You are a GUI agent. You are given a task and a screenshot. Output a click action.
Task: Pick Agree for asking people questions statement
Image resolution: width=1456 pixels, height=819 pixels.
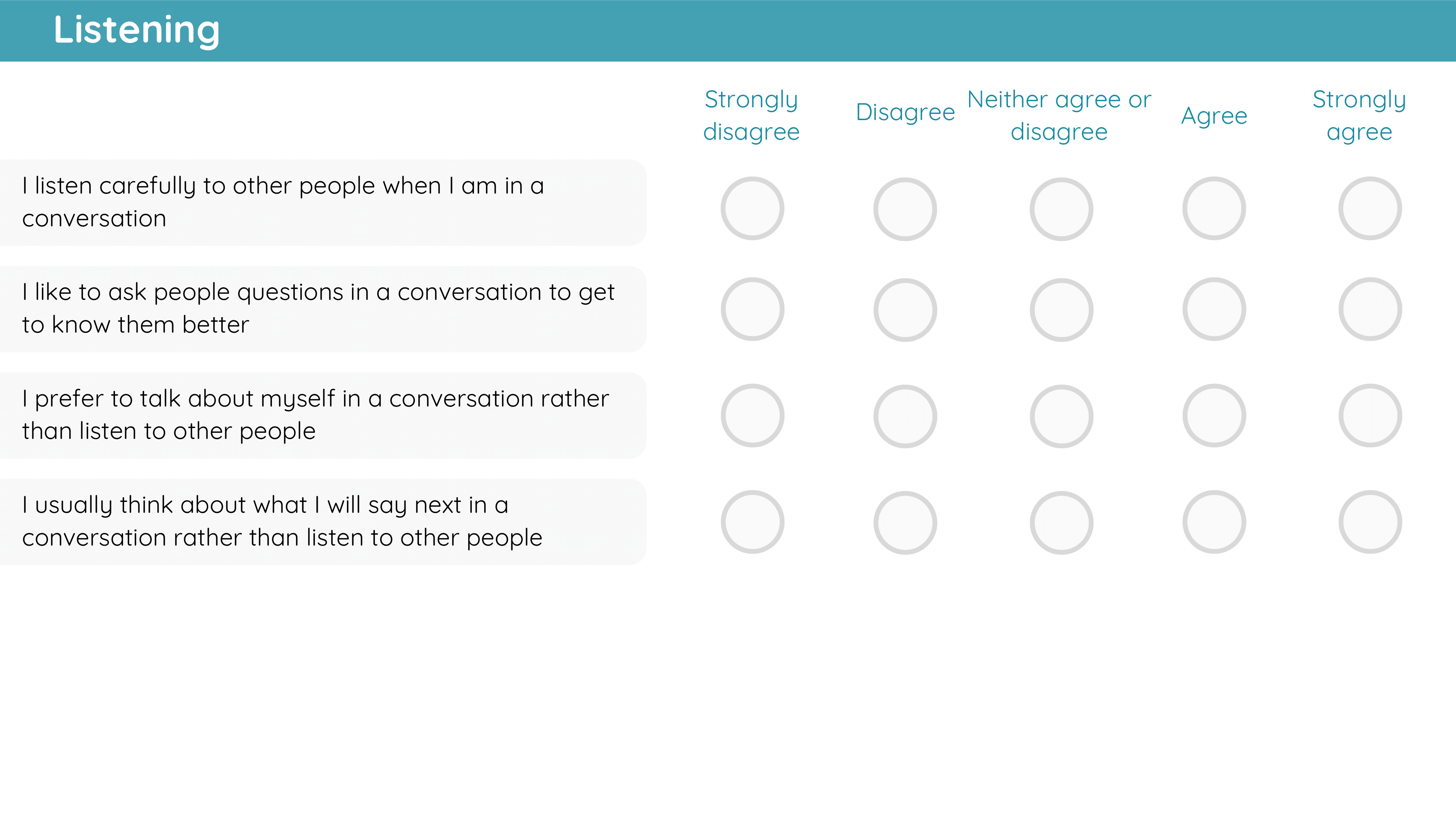[x=1214, y=309]
